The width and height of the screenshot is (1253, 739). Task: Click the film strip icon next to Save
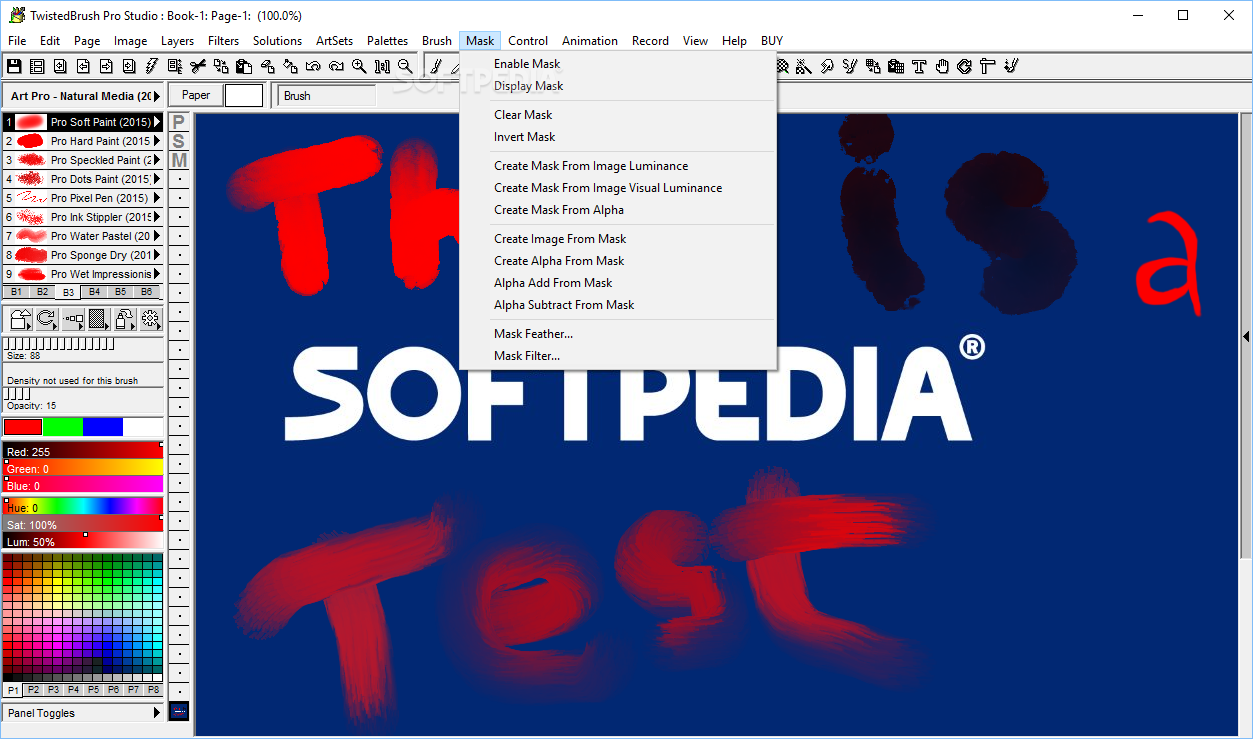pos(37,66)
